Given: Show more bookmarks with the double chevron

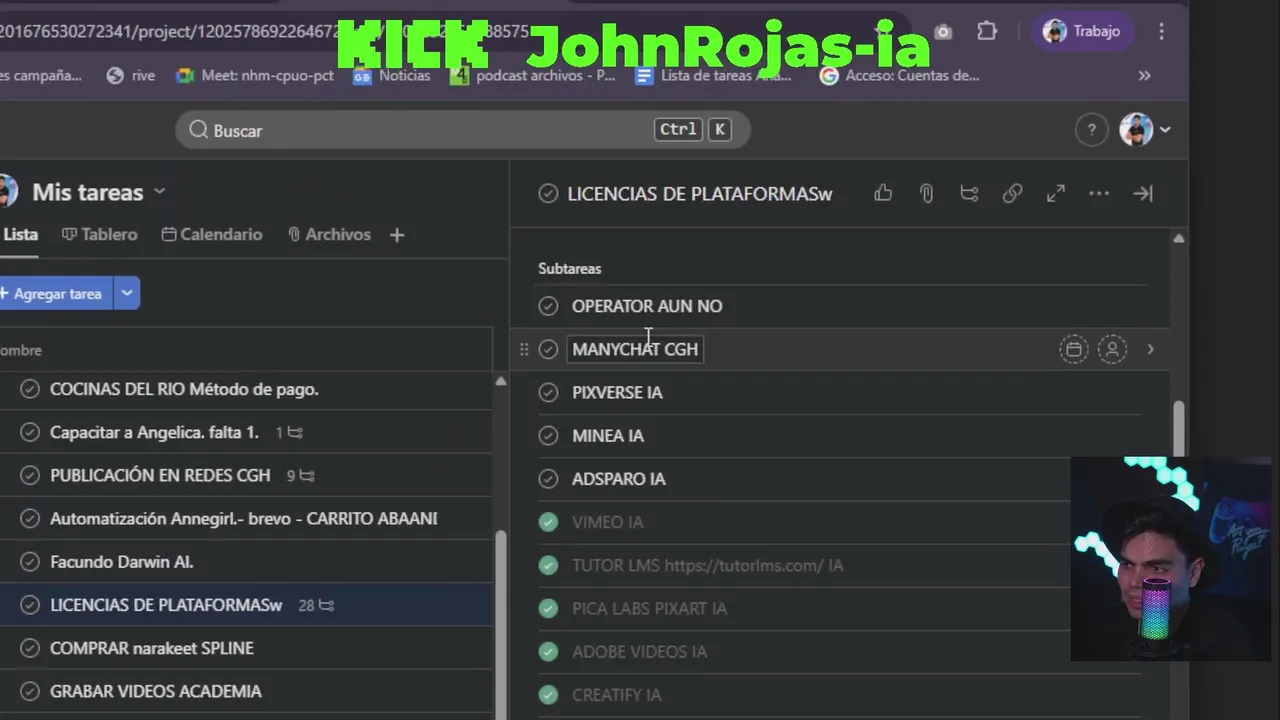Looking at the screenshot, I should click(1144, 75).
